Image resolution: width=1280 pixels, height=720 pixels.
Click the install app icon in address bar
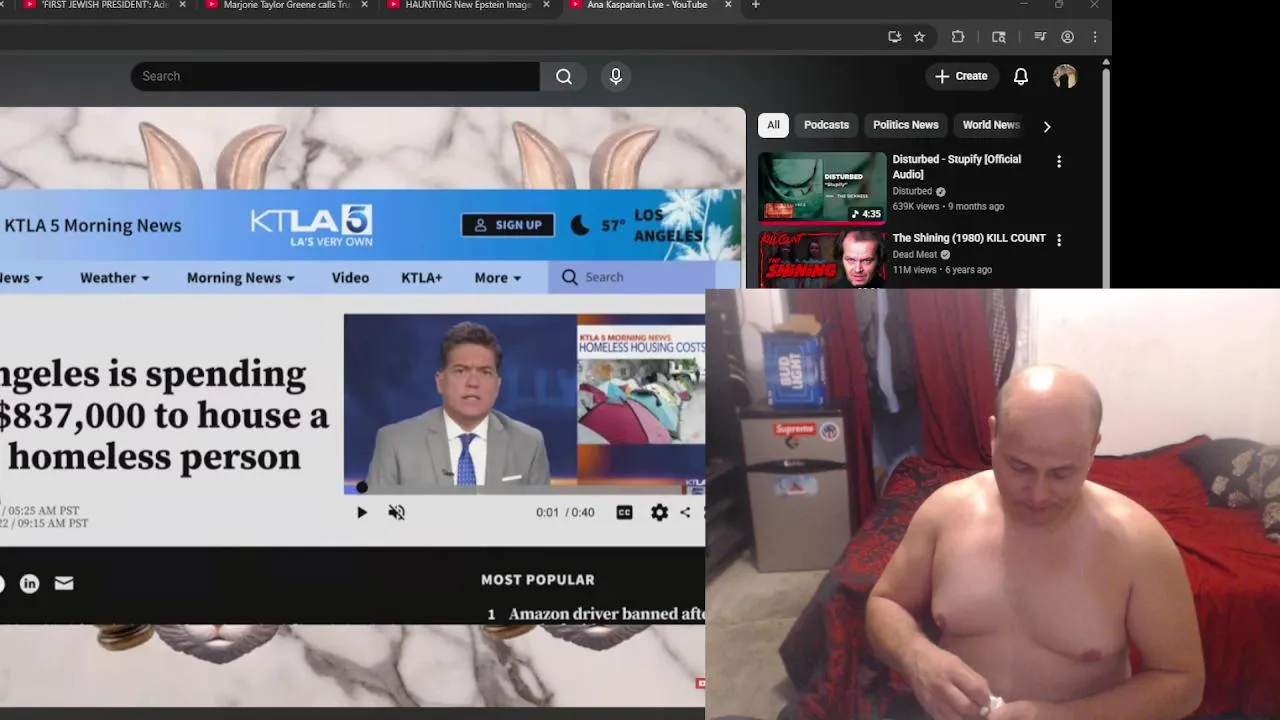coord(894,37)
